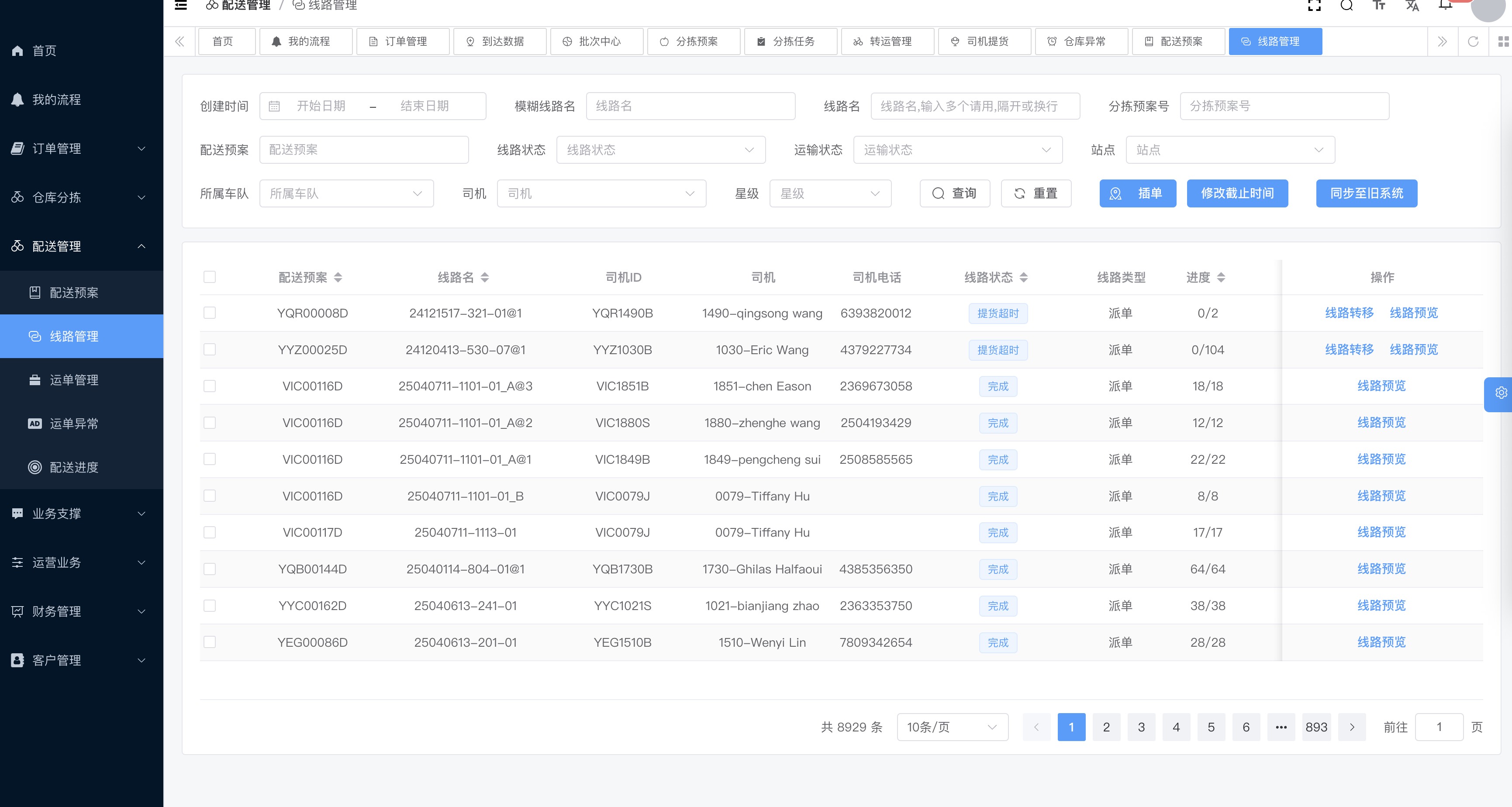Open the tab grid menu icon

[1503, 41]
